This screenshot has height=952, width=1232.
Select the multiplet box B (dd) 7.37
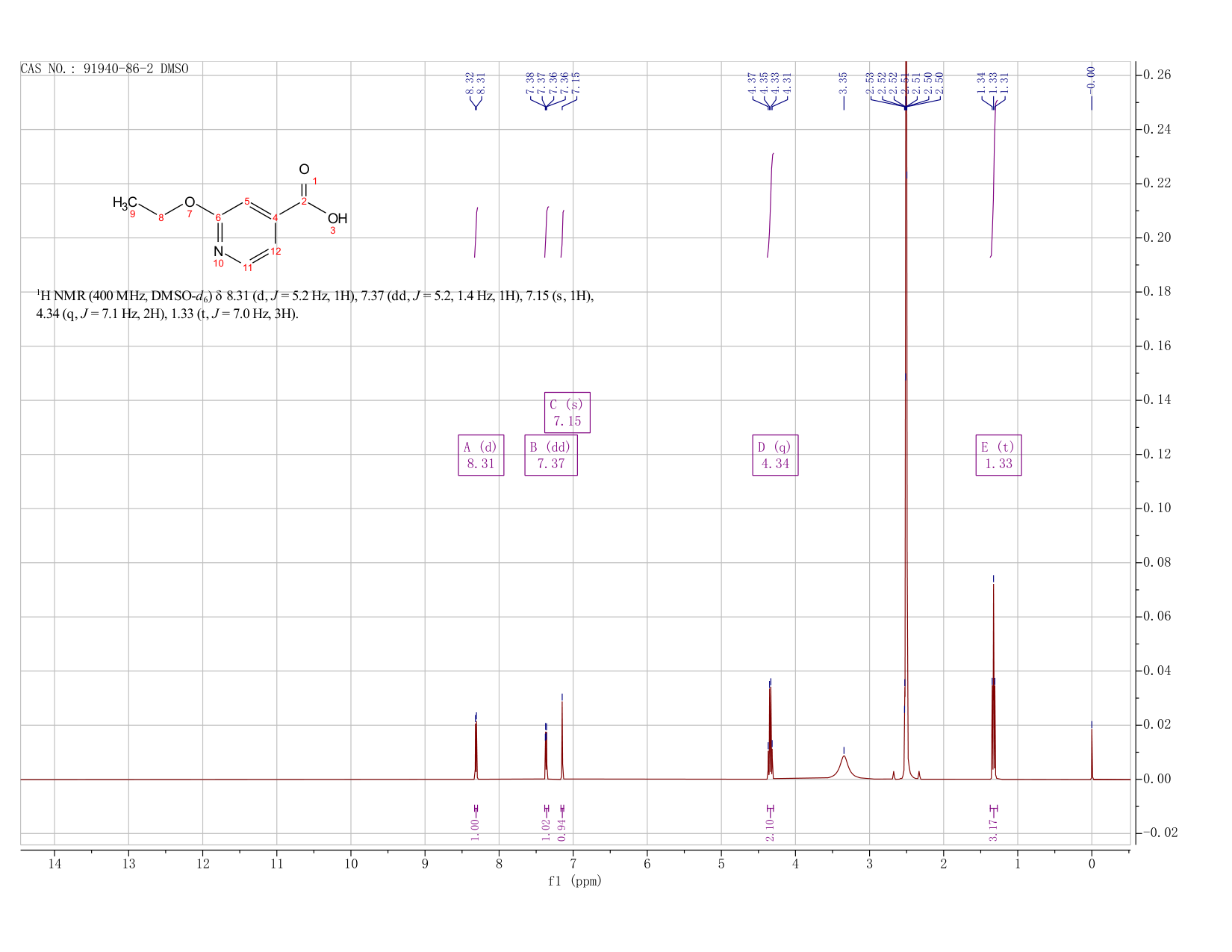551,455
